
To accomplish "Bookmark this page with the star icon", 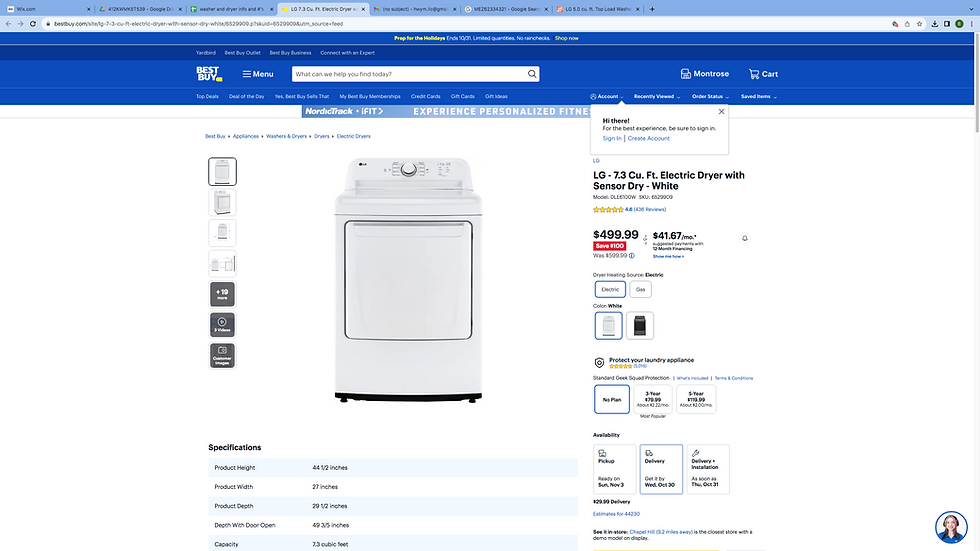I will pos(919,24).
